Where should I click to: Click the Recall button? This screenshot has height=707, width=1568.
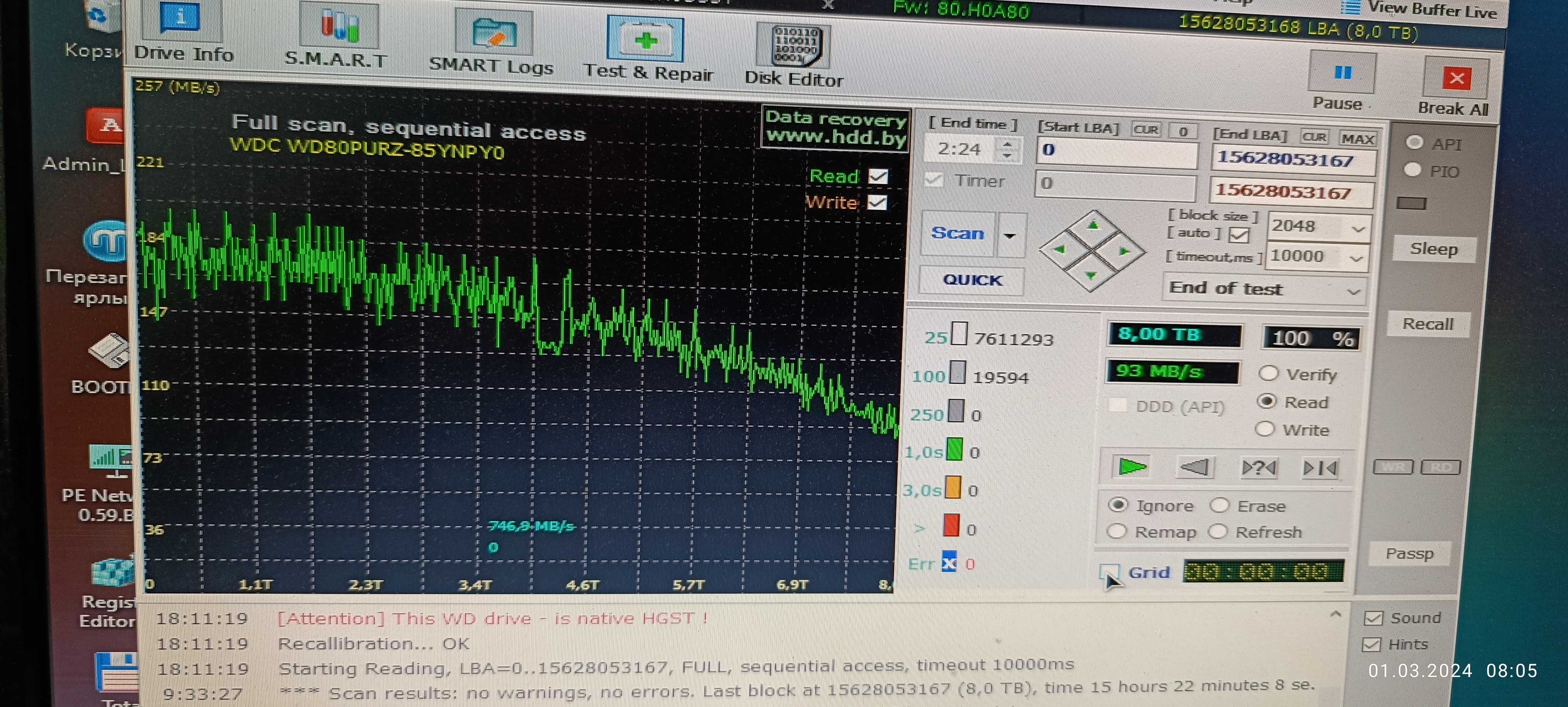(x=1427, y=324)
